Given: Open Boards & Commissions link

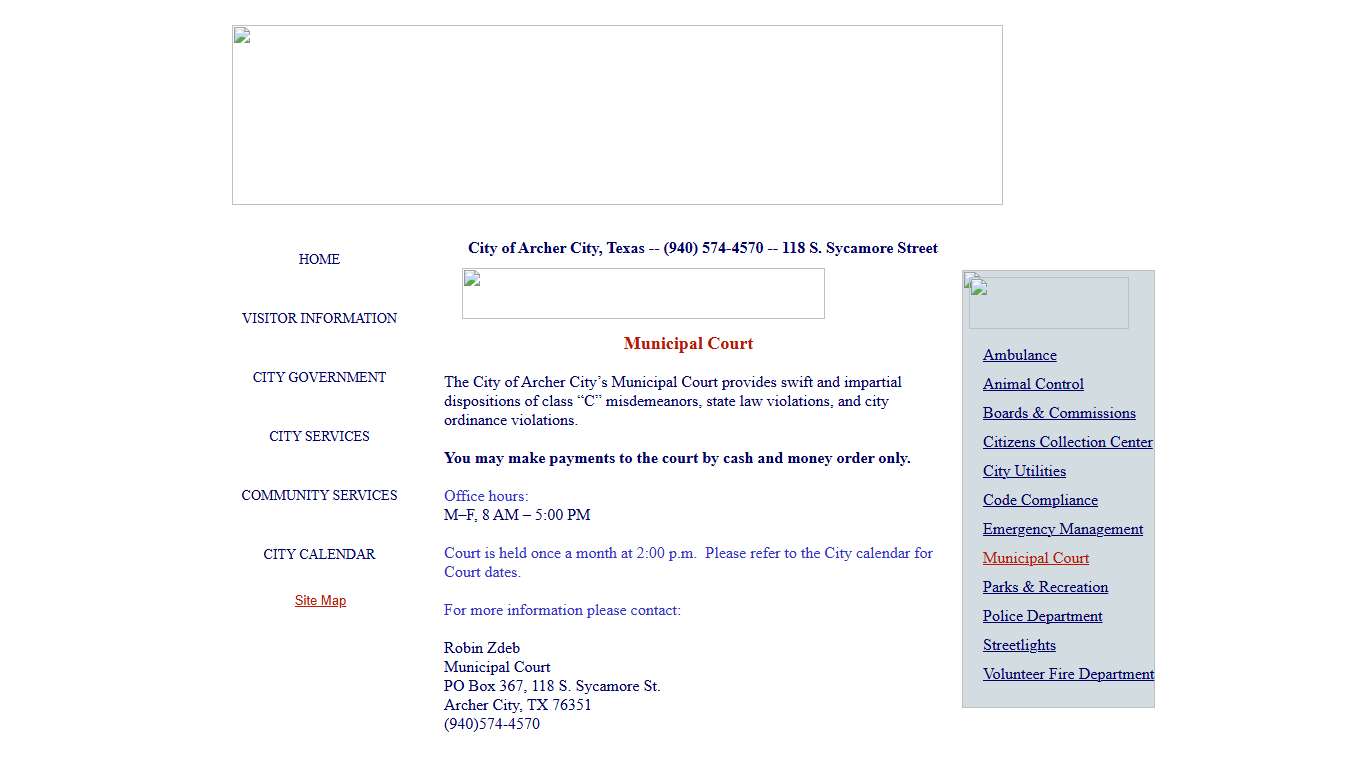Looking at the screenshot, I should (x=1059, y=413).
